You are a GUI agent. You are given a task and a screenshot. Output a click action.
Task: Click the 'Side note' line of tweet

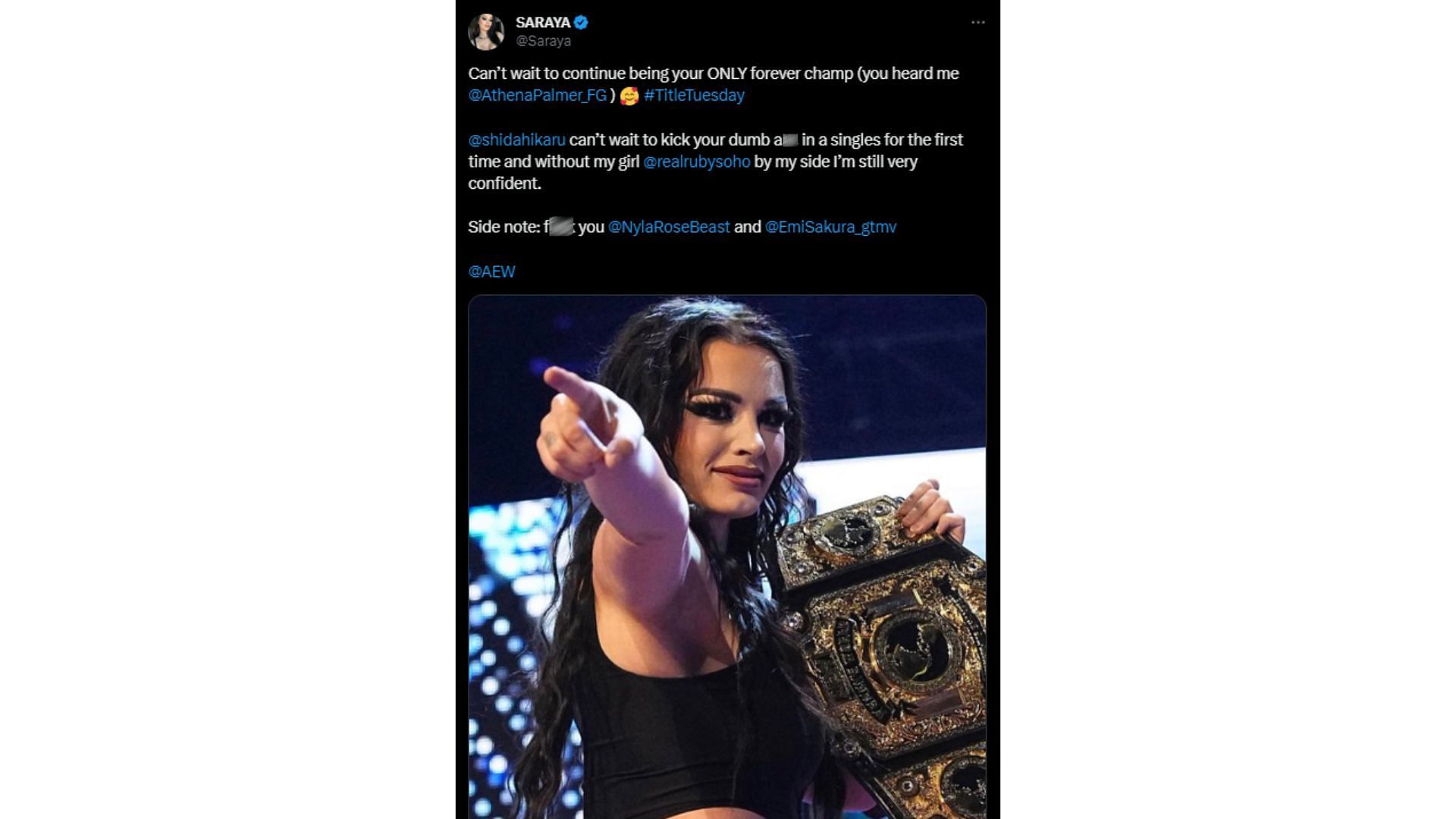pos(682,227)
